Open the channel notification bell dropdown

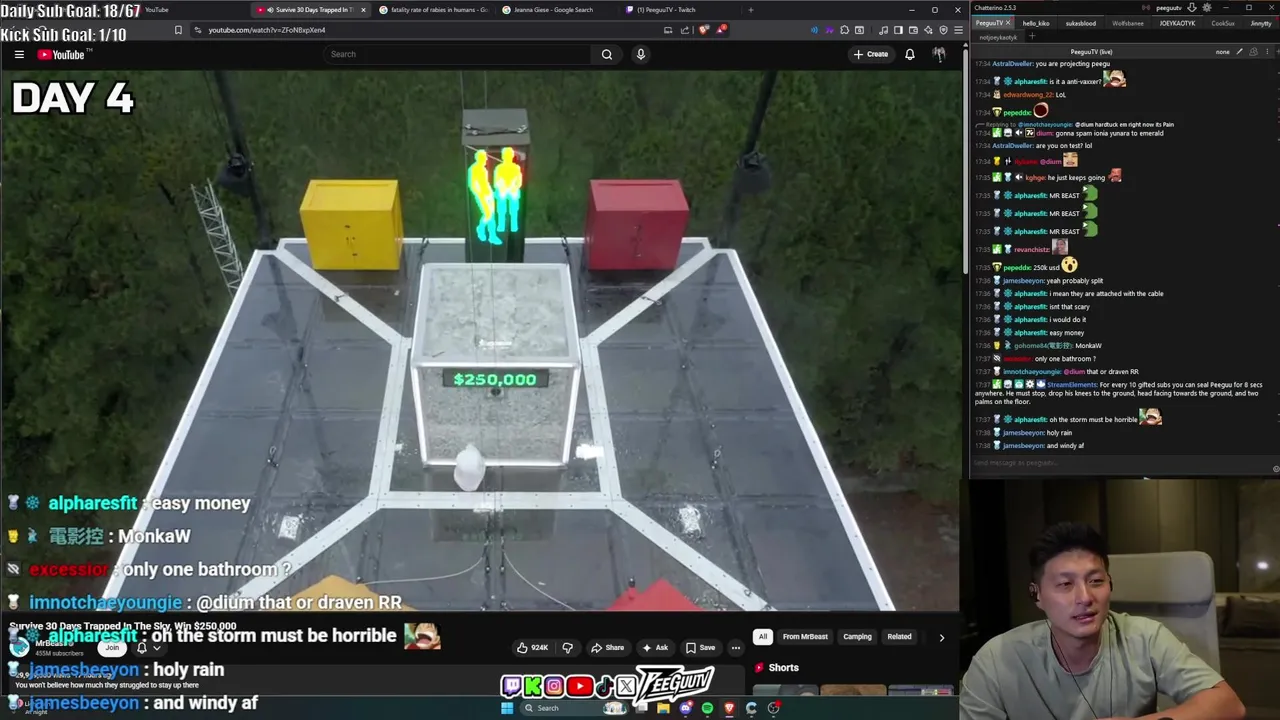[x=148, y=648]
